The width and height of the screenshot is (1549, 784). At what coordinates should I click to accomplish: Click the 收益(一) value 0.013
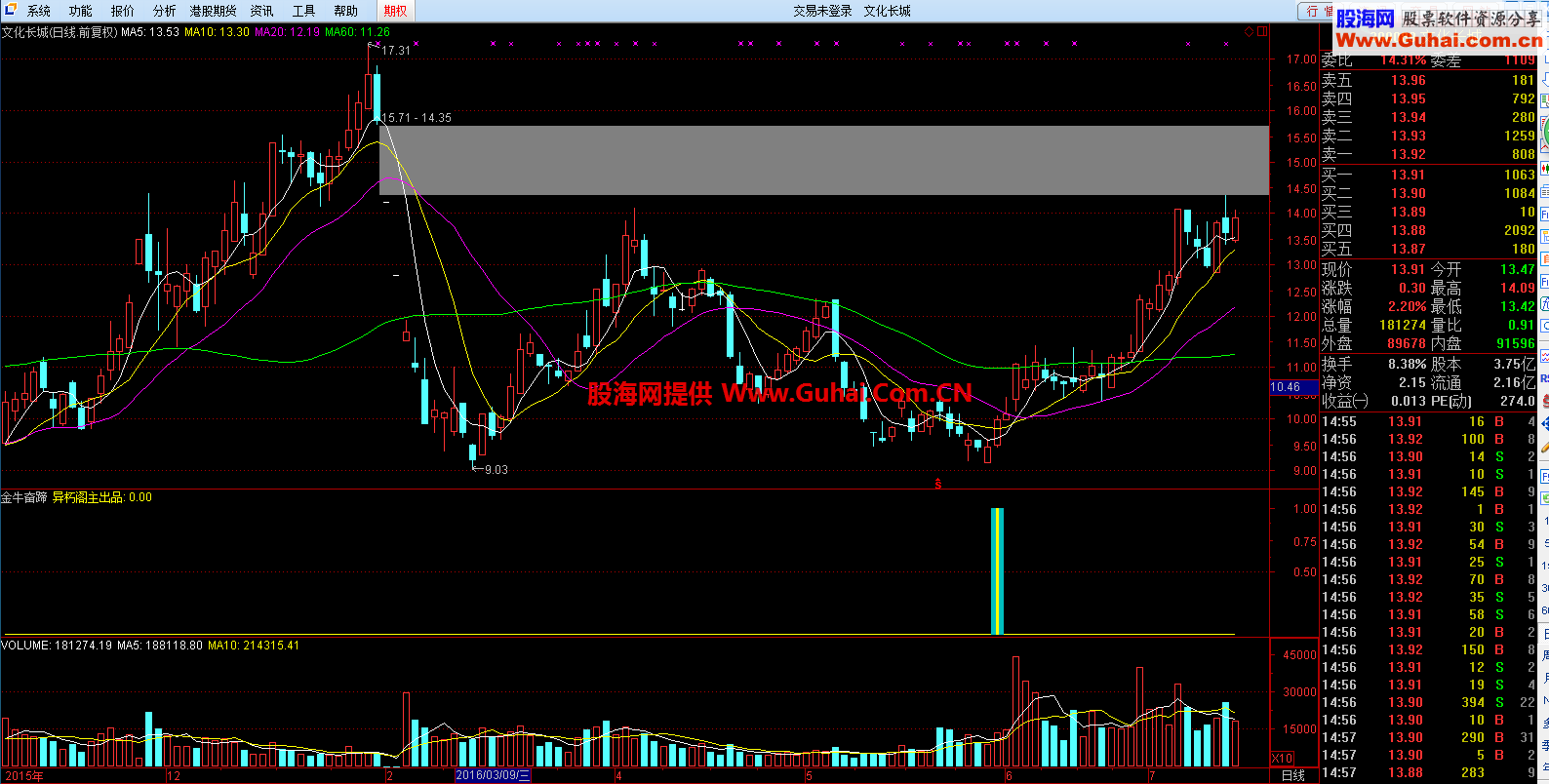point(1409,402)
